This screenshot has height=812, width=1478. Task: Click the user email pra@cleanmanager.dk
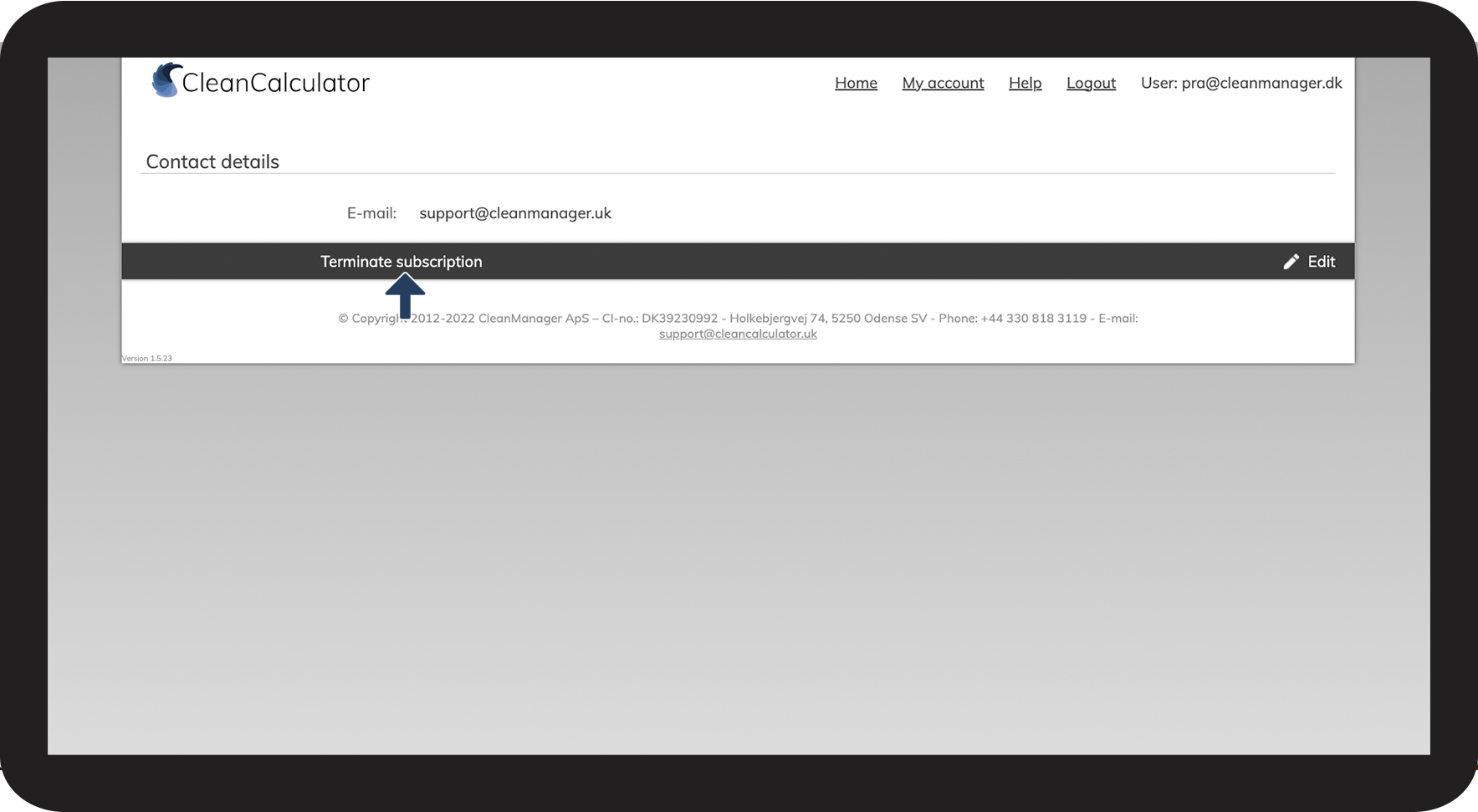[x=1261, y=83]
